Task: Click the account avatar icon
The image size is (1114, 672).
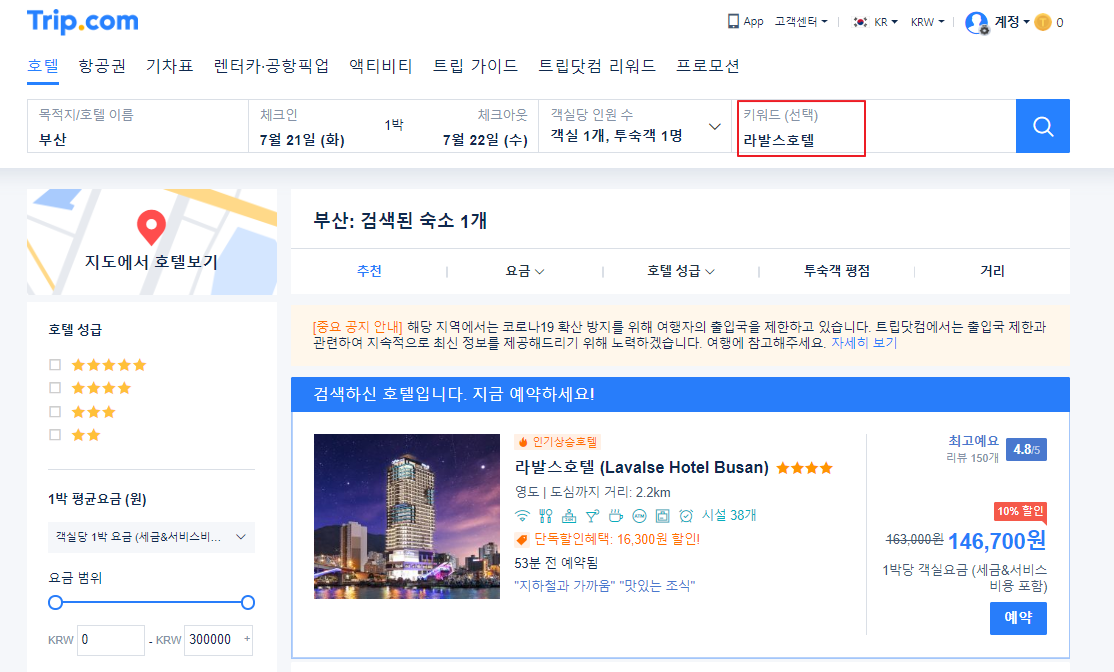Action: coord(977,23)
